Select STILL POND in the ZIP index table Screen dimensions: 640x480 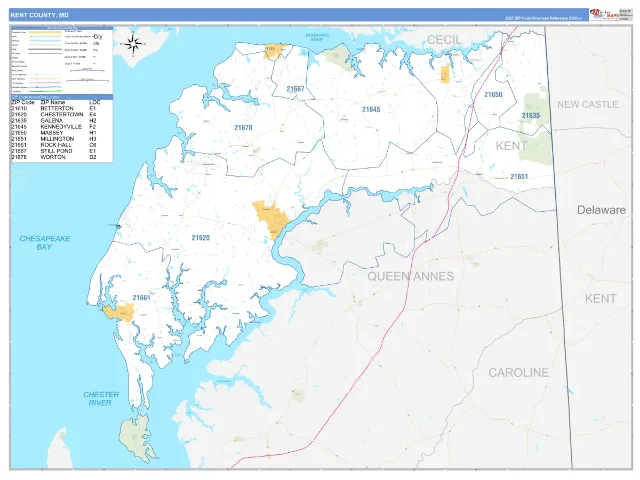pyautogui.click(x=56, y=151)
